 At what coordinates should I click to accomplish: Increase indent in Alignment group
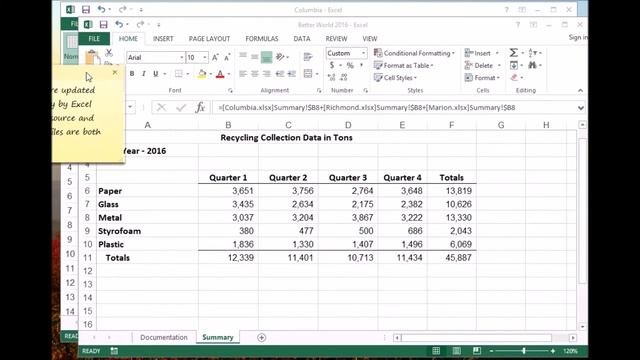291,74
